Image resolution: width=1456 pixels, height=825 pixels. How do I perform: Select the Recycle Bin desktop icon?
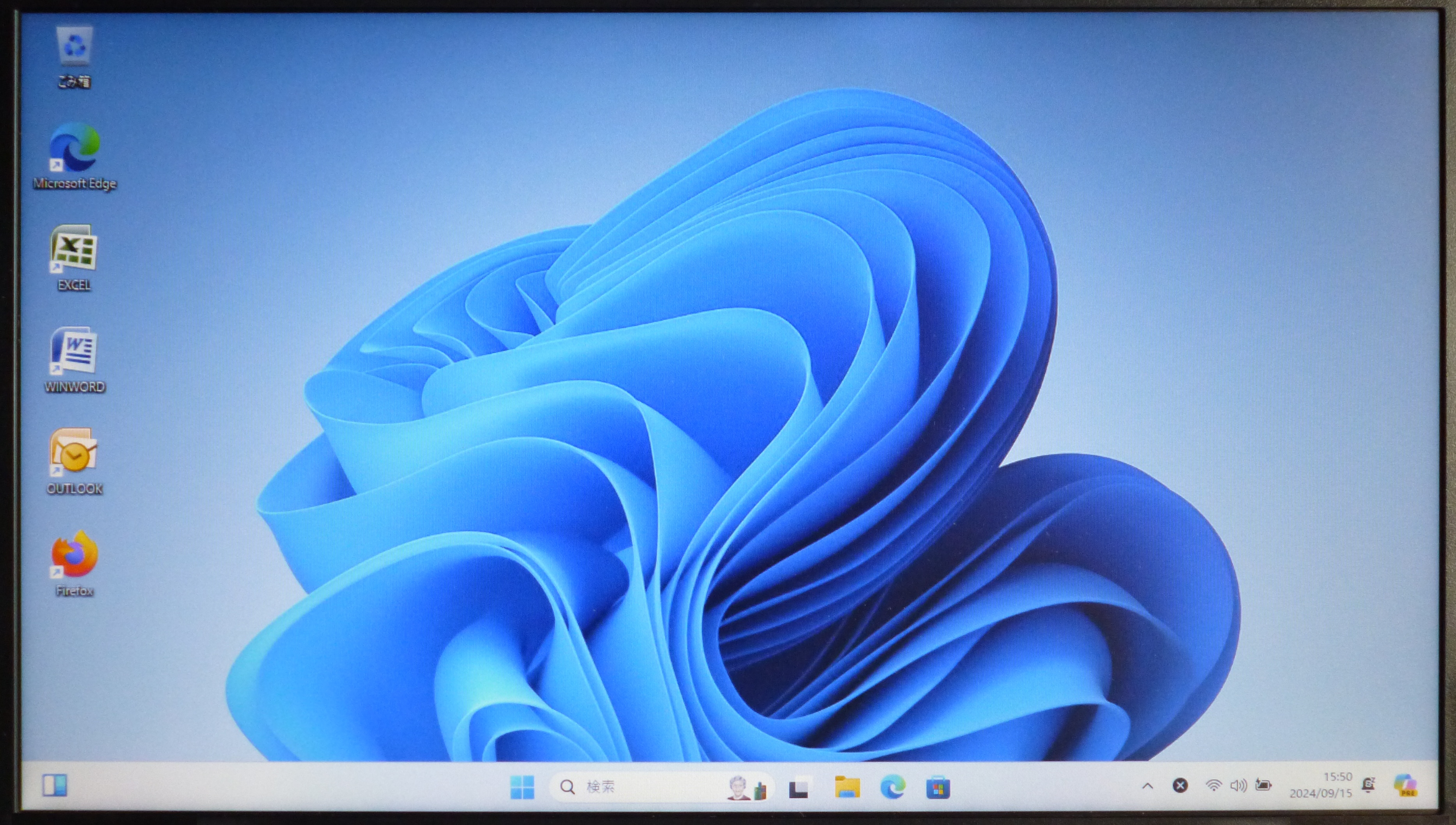point(74,57)
